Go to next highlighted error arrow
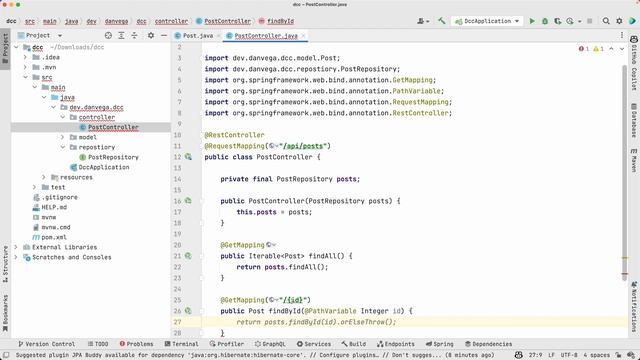The width and height of the screenshot is (640, 360). pos(622,49)
